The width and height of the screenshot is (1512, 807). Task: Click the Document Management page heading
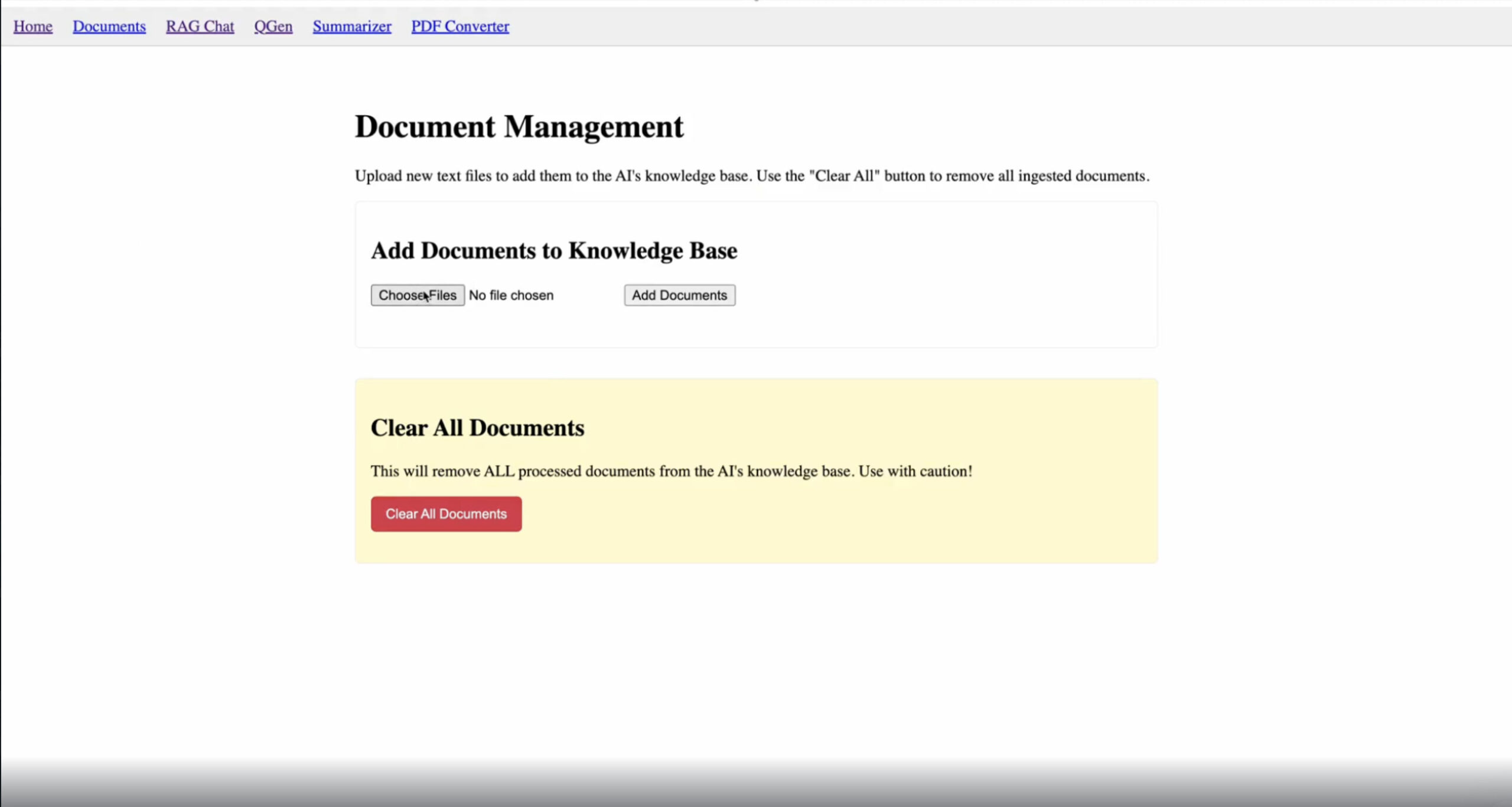click(519, 127)
